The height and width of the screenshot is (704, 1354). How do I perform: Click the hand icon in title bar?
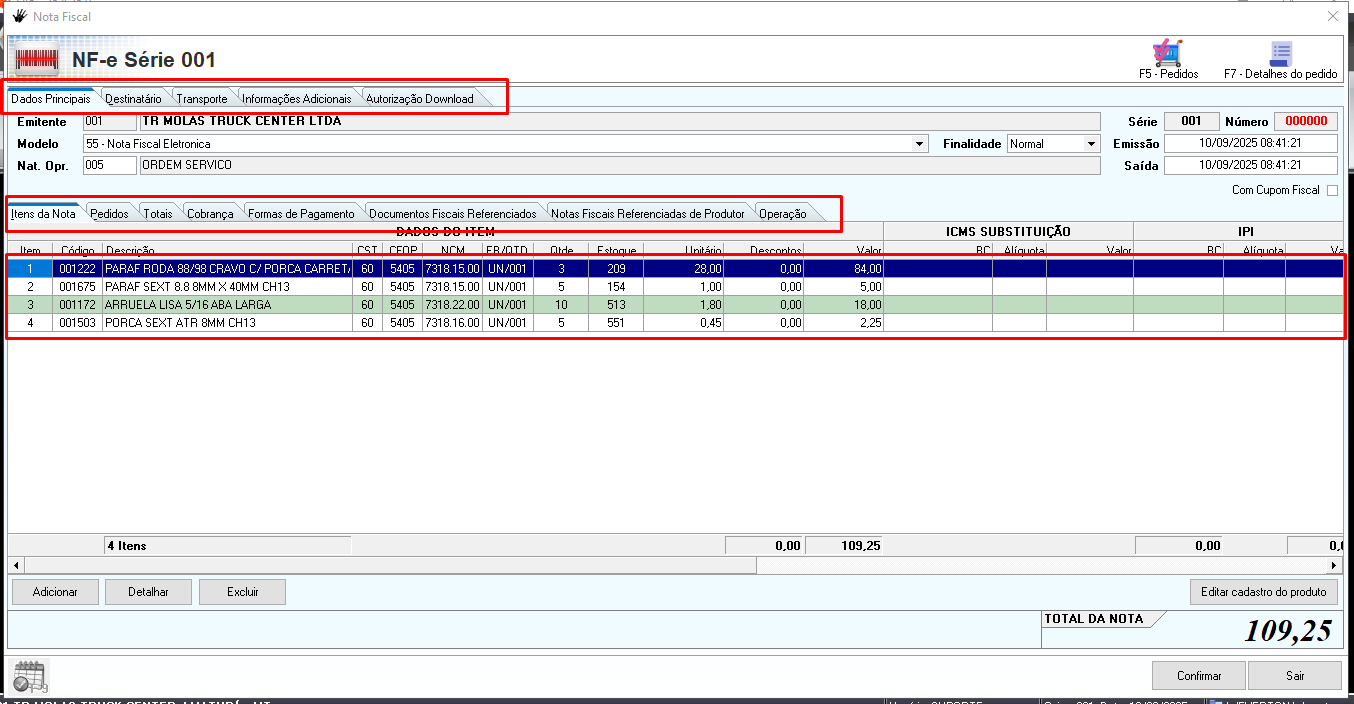pyautogui.click(x=19, y=16)
